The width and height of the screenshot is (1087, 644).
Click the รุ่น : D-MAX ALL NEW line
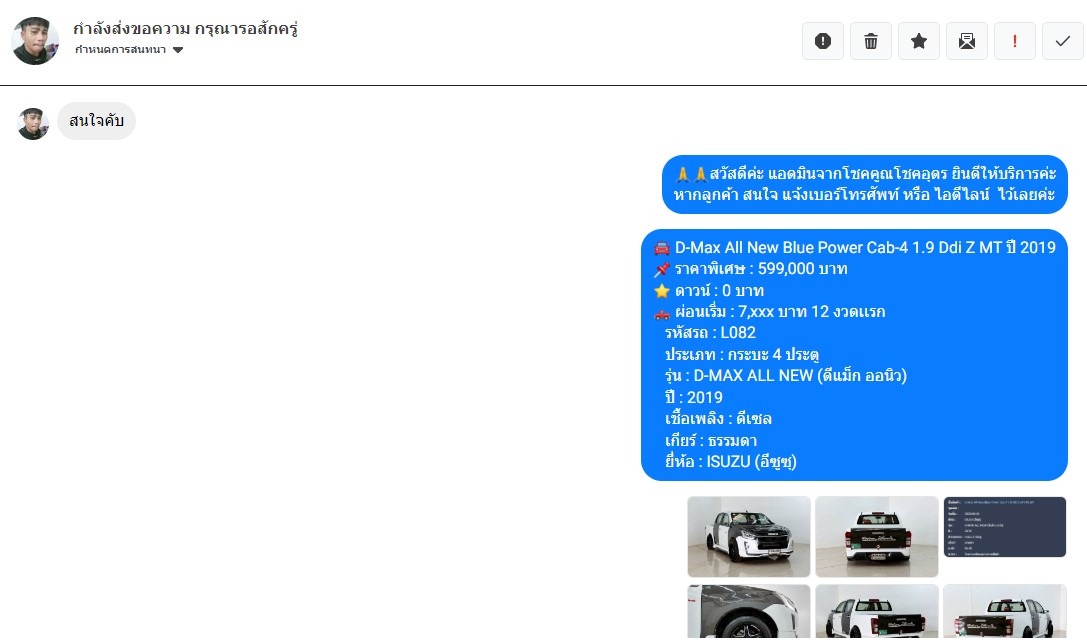785,376
